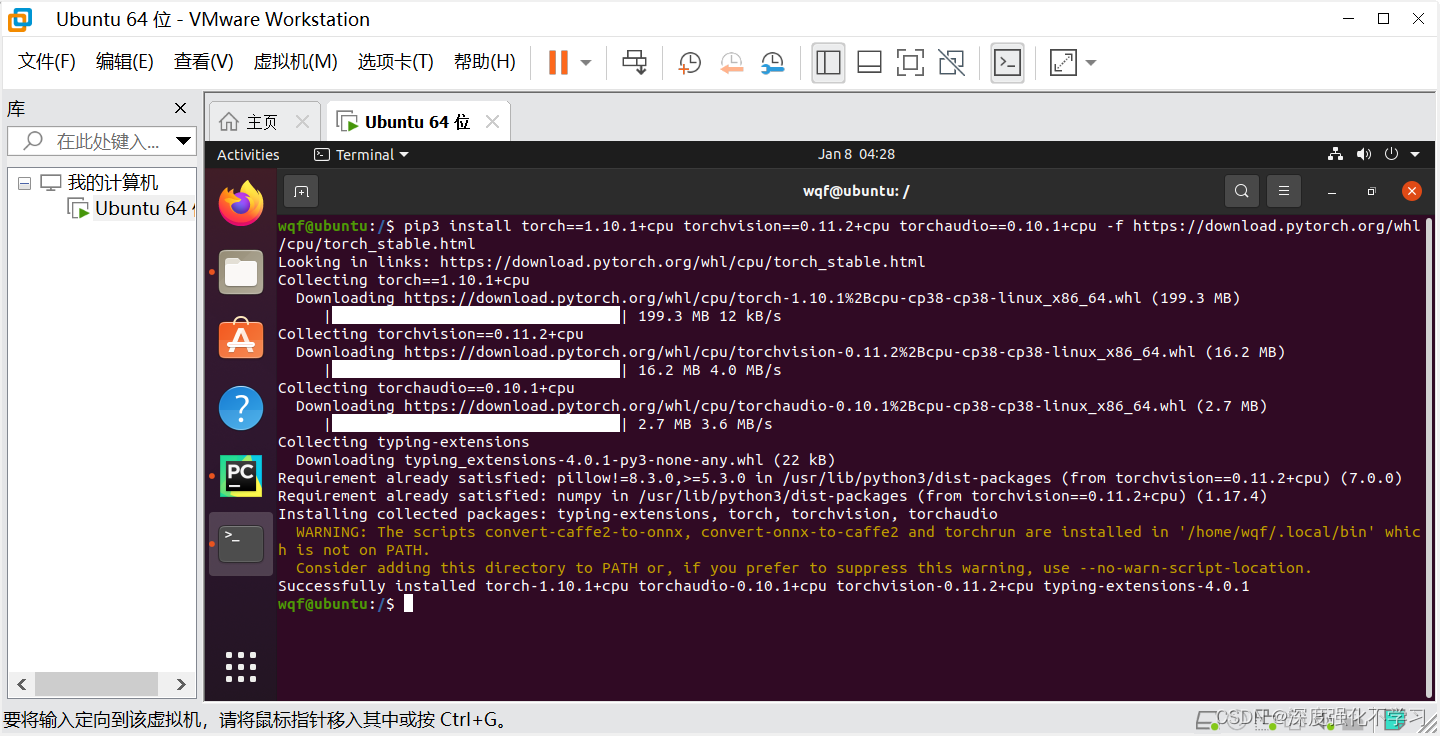
Task: Launch PyCharm from the dock
Action: (x=241, y=476)
